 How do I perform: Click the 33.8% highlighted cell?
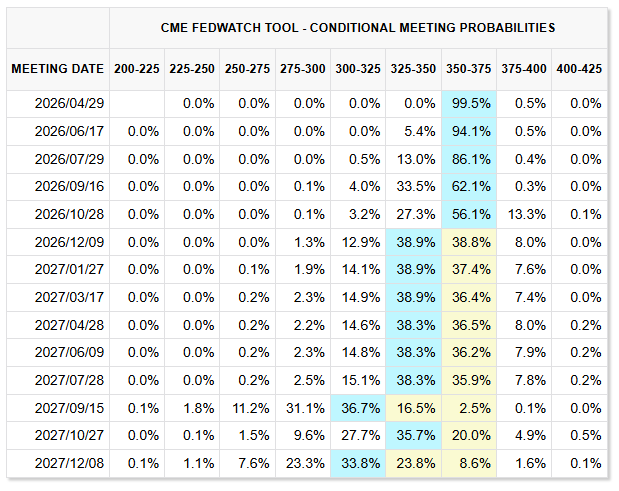tap(357, 463)
